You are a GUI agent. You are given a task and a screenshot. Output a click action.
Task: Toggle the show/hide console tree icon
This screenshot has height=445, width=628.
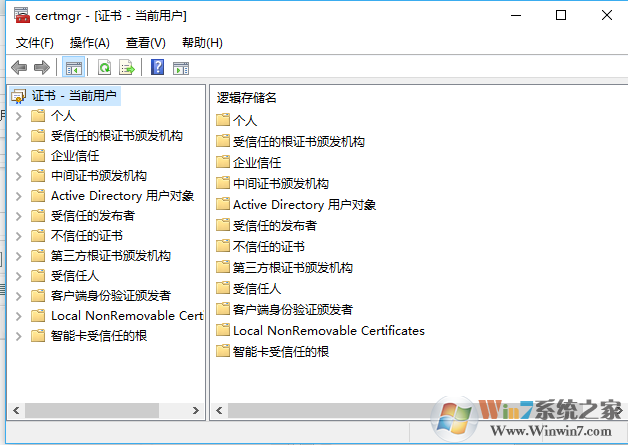(x=73, y=67)
